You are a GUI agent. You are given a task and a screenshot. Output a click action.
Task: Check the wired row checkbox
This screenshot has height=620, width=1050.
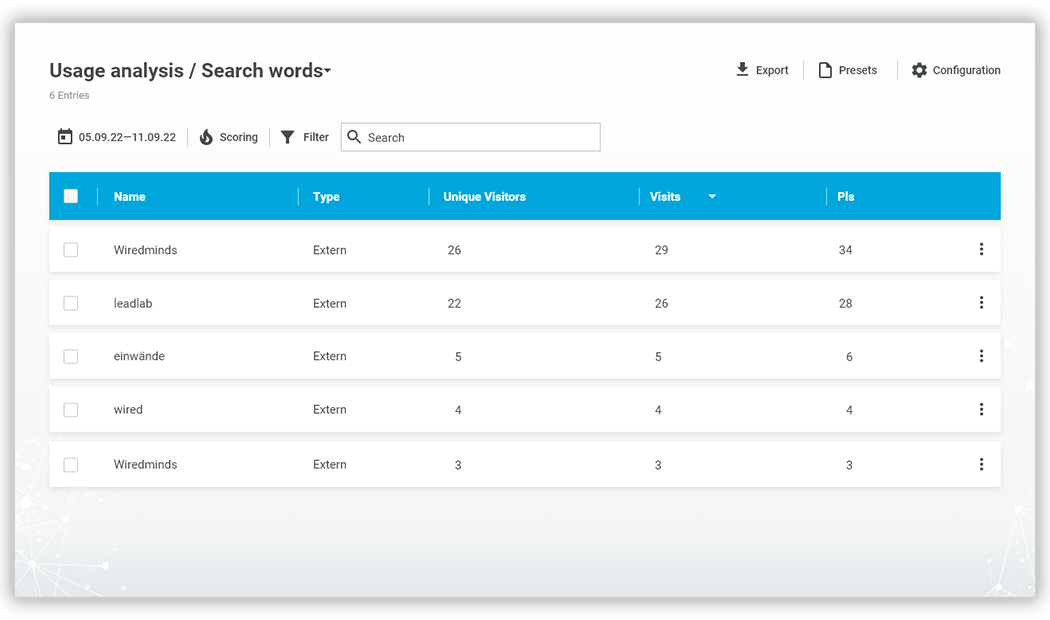[70, 410]
